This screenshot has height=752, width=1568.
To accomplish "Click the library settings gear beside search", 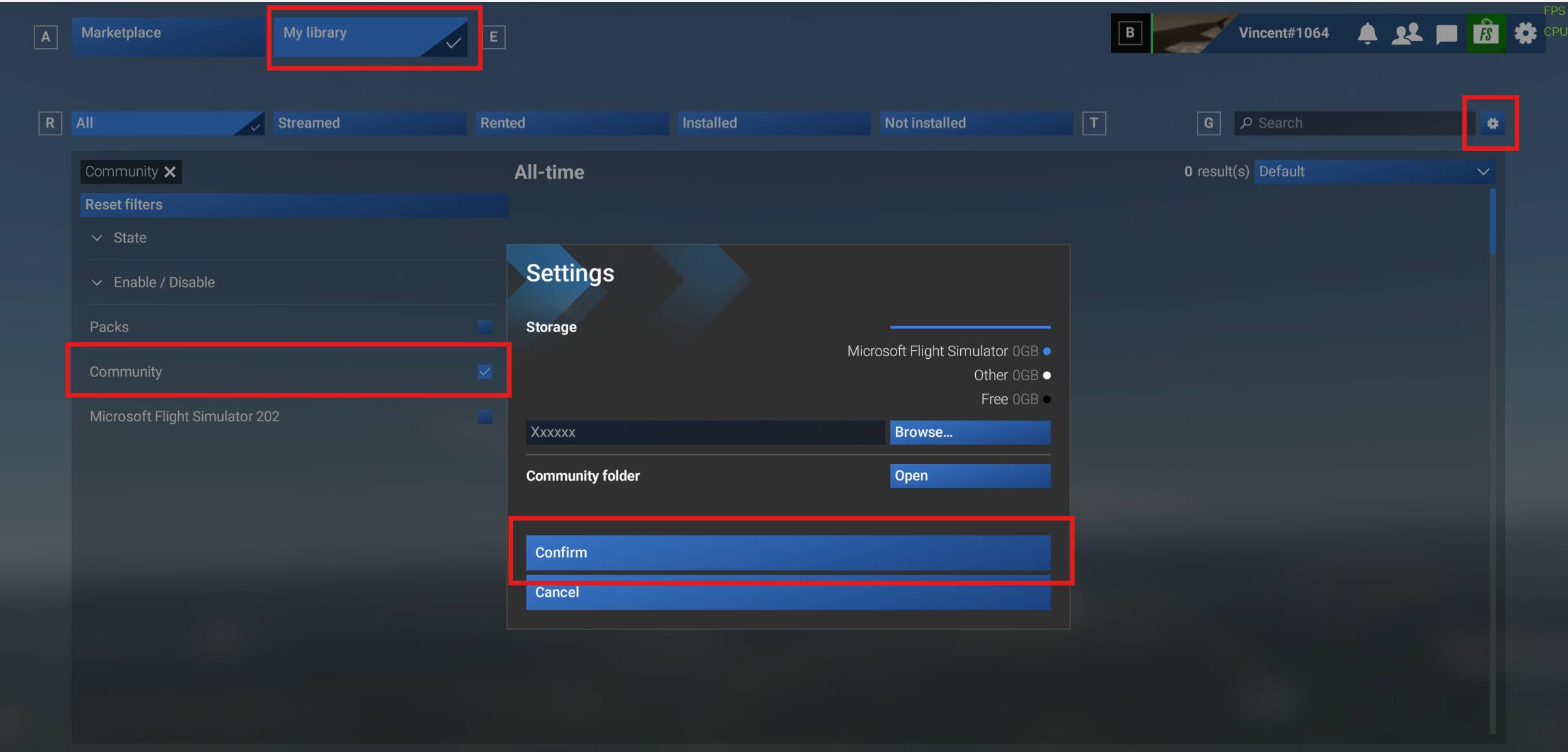I will click(x=1493, y=123).
